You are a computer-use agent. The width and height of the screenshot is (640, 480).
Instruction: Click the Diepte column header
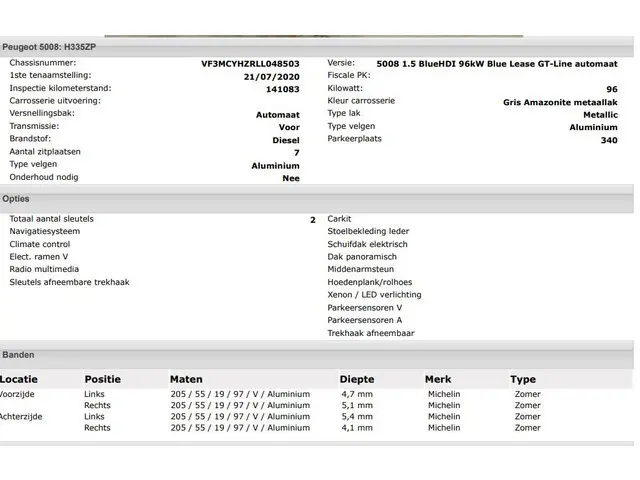click(357, 379)
